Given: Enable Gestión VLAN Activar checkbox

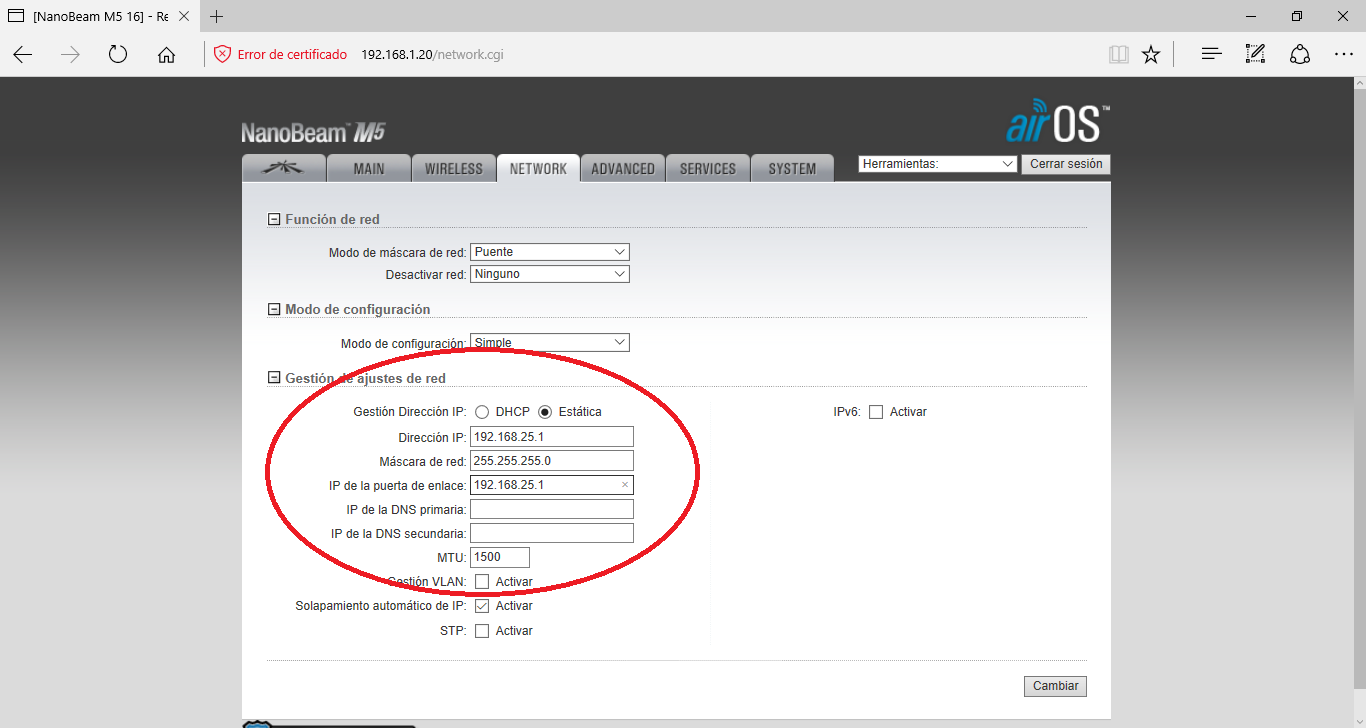Looking at the screenshot, I should (482, 582).
